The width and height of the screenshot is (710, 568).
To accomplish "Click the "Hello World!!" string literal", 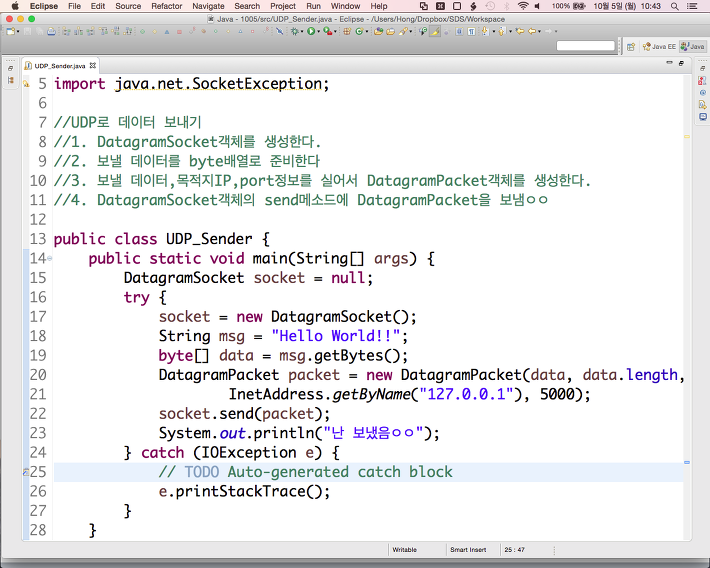I will pyautogui.click(x=336, y=336).
